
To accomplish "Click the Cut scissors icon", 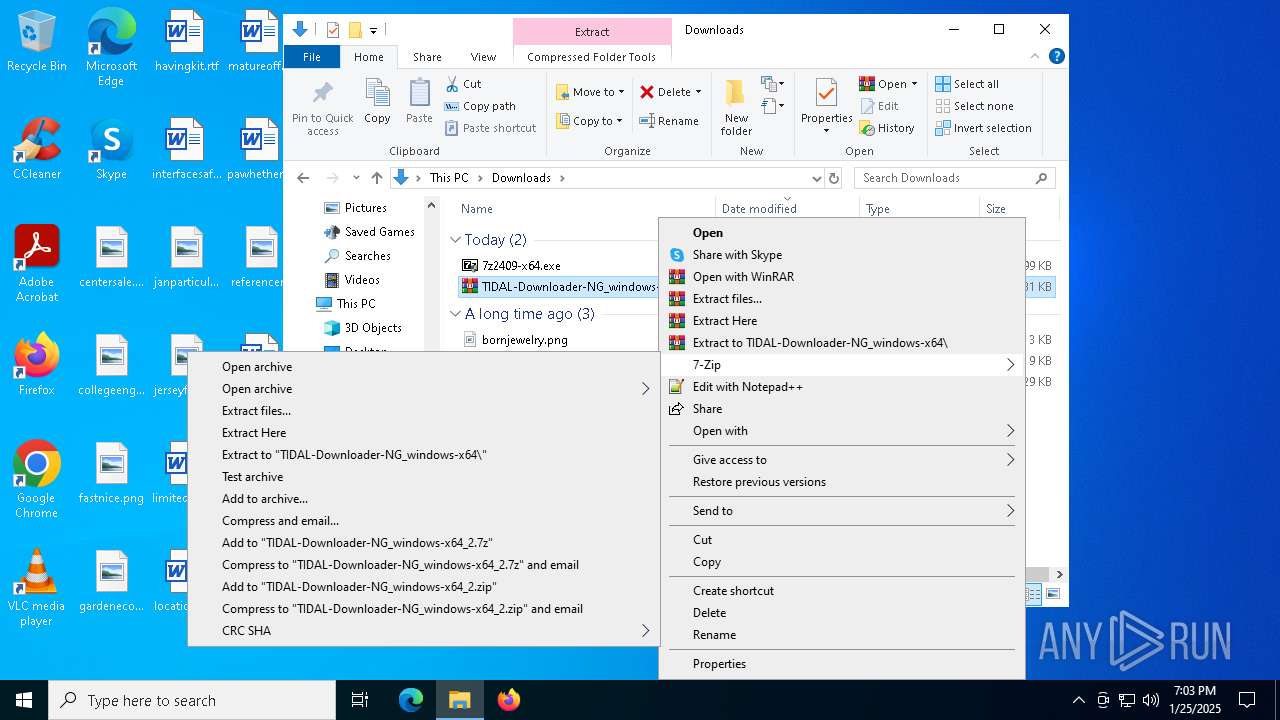I will pos(452,84).
